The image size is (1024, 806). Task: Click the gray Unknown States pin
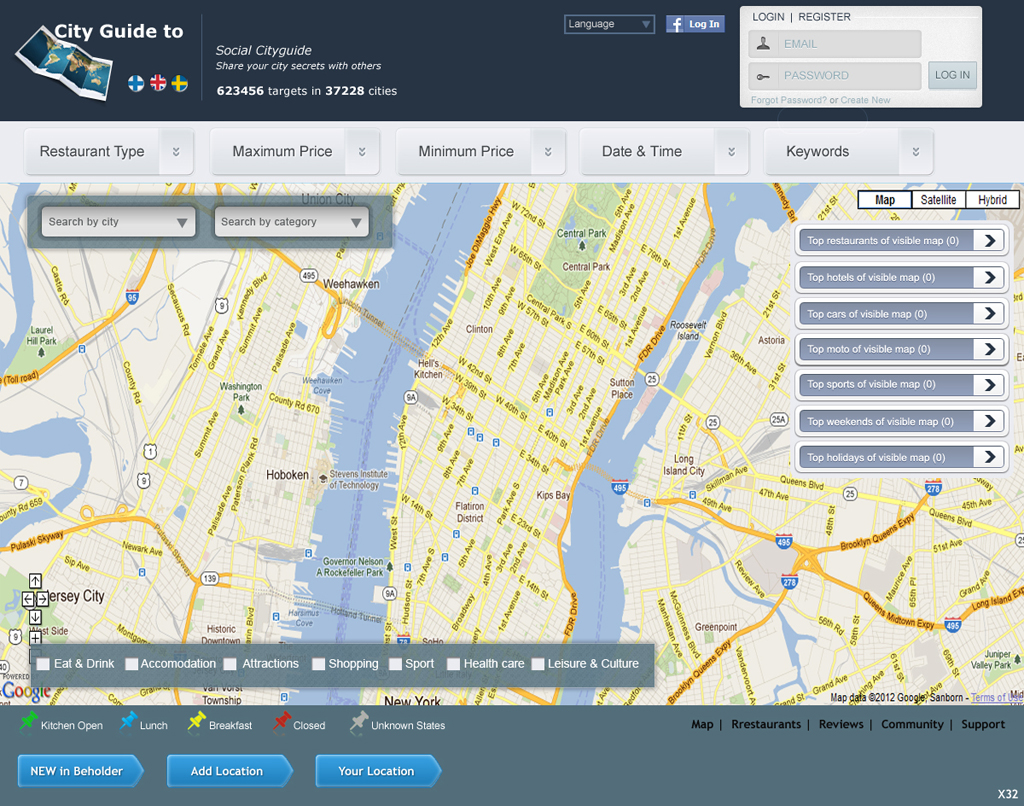(x=359, y=722)
